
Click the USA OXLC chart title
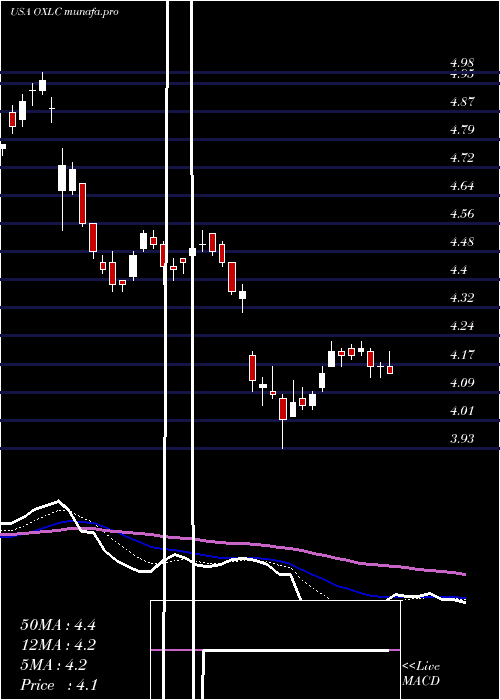[65, 12]
